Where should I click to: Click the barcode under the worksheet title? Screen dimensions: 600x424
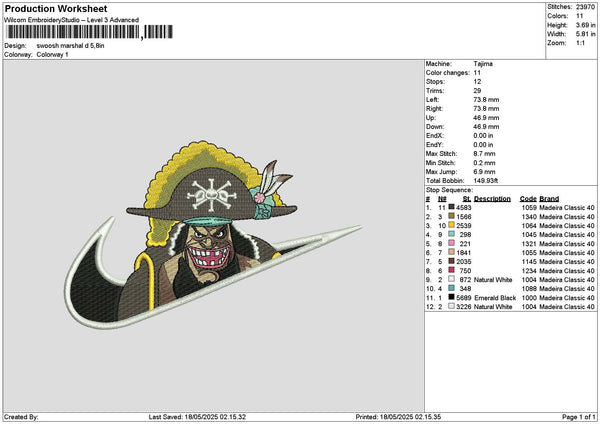click(x=88, y=32)
